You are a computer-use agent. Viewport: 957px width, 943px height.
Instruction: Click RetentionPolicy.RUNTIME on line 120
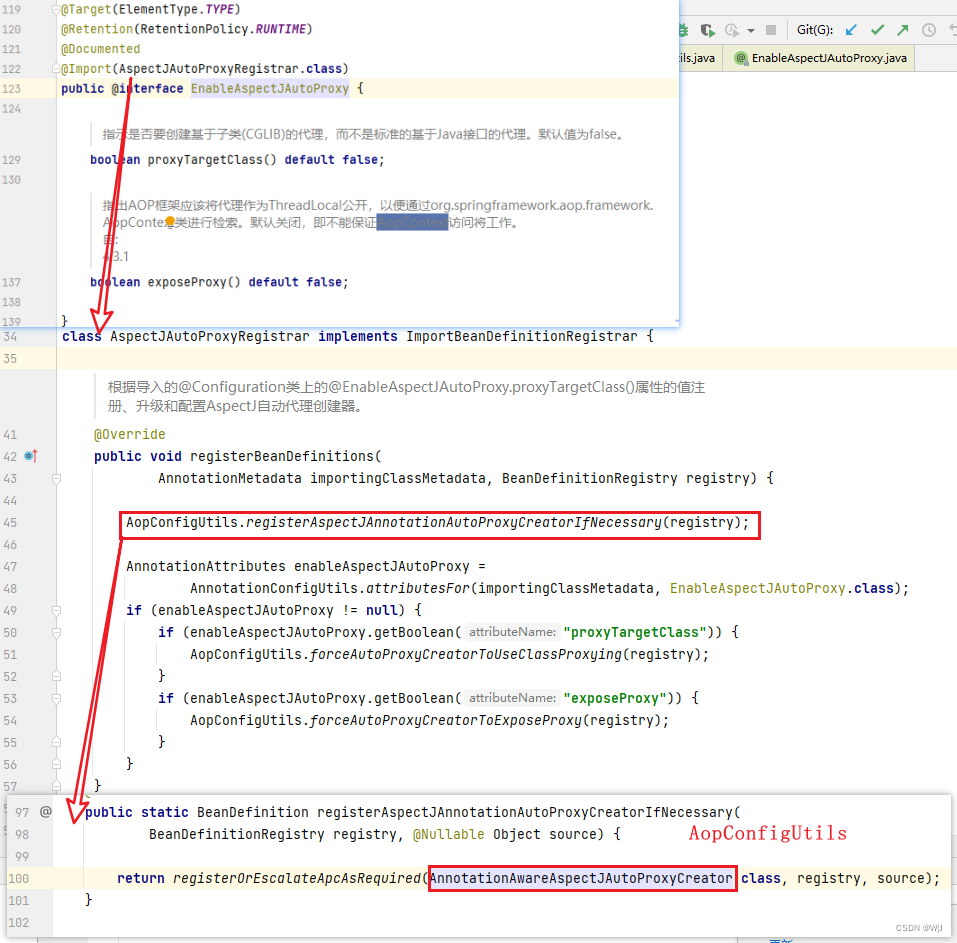tap(223, 29)
